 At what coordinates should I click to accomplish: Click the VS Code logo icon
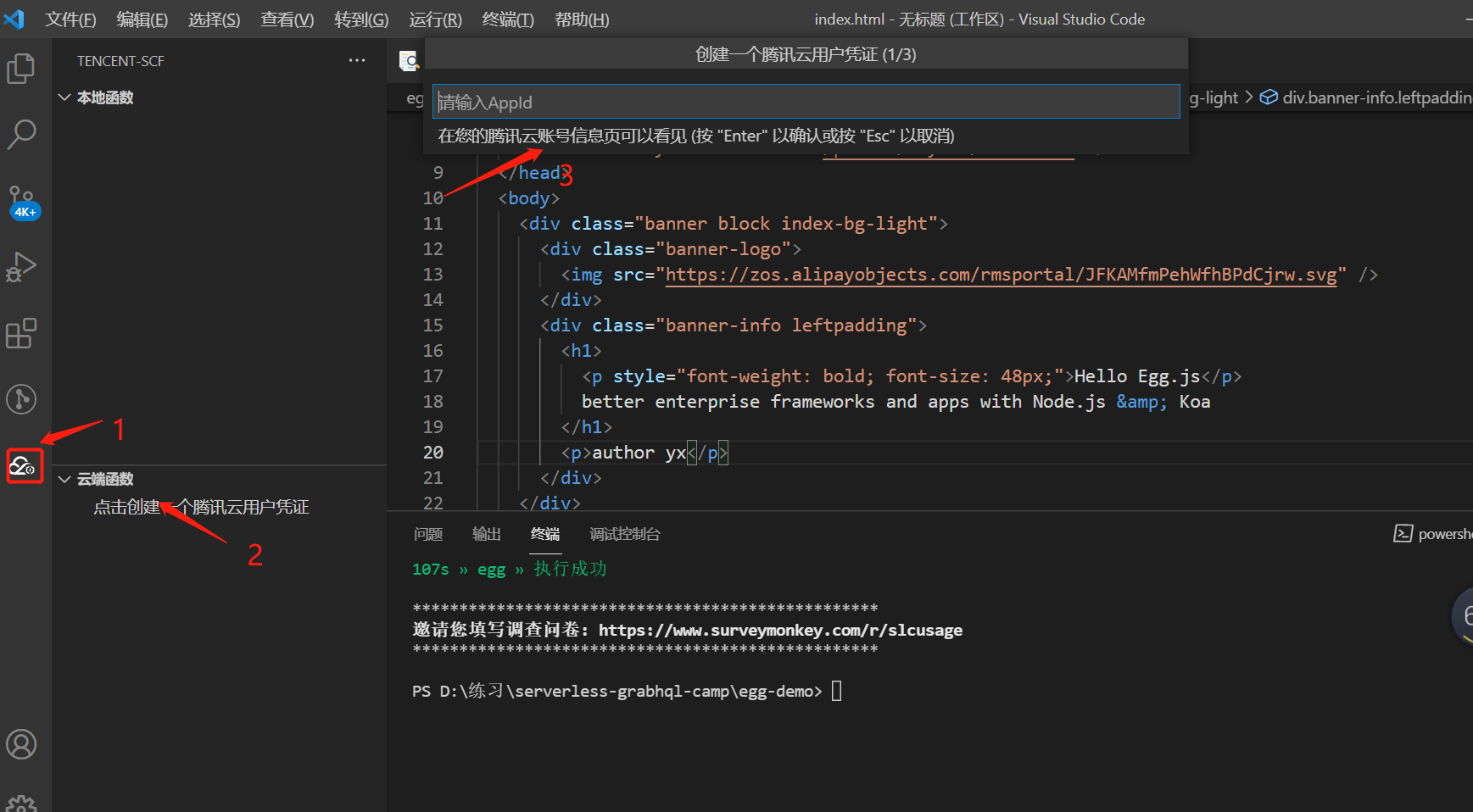(14, 19)
